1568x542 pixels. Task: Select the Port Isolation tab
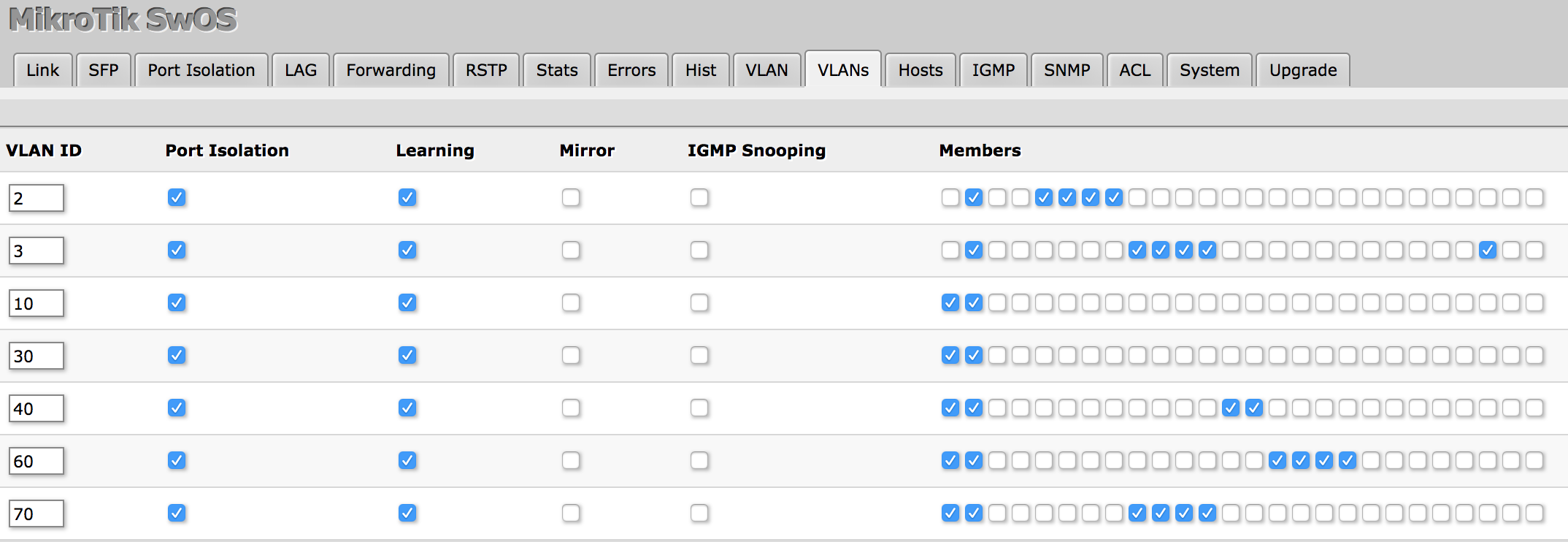coord(201,70)
